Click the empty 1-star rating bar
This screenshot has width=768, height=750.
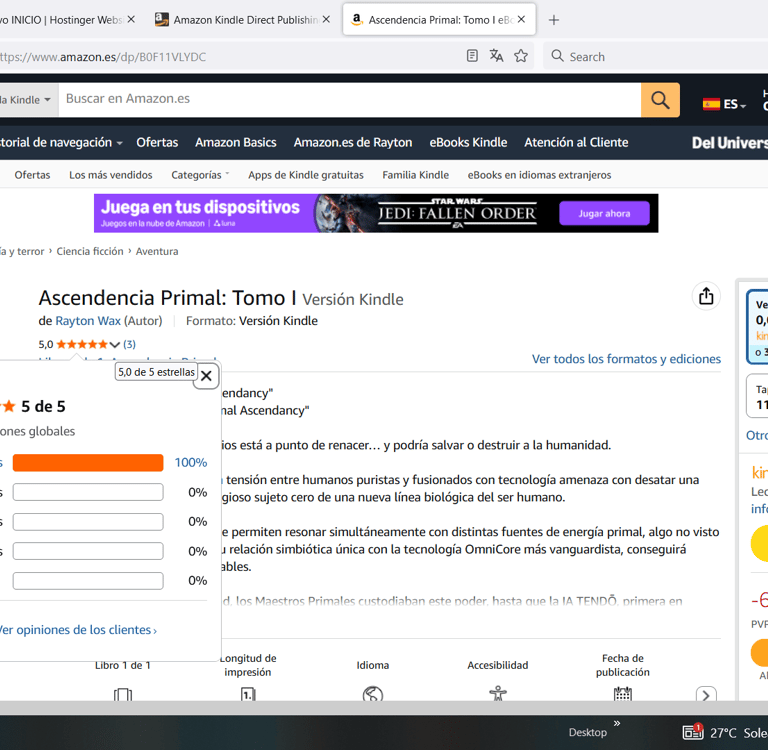pos(88,581)
